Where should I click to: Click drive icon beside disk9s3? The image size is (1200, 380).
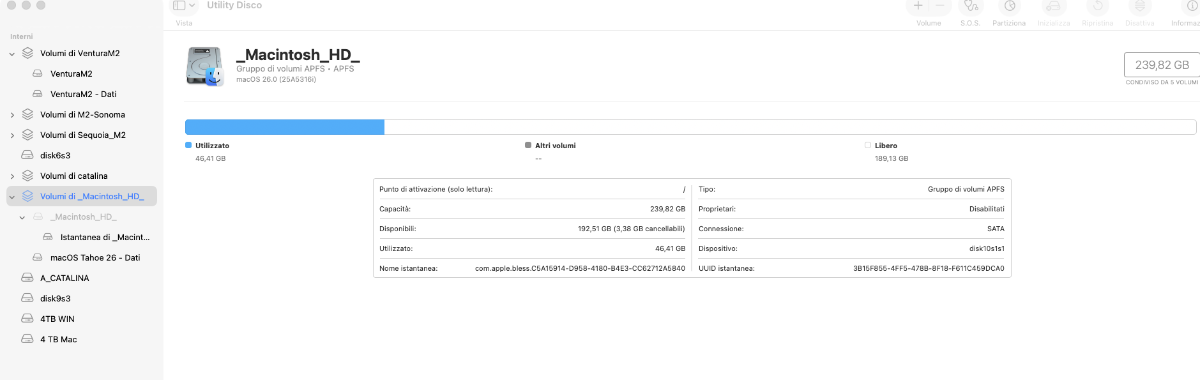[x=28, y=298]
